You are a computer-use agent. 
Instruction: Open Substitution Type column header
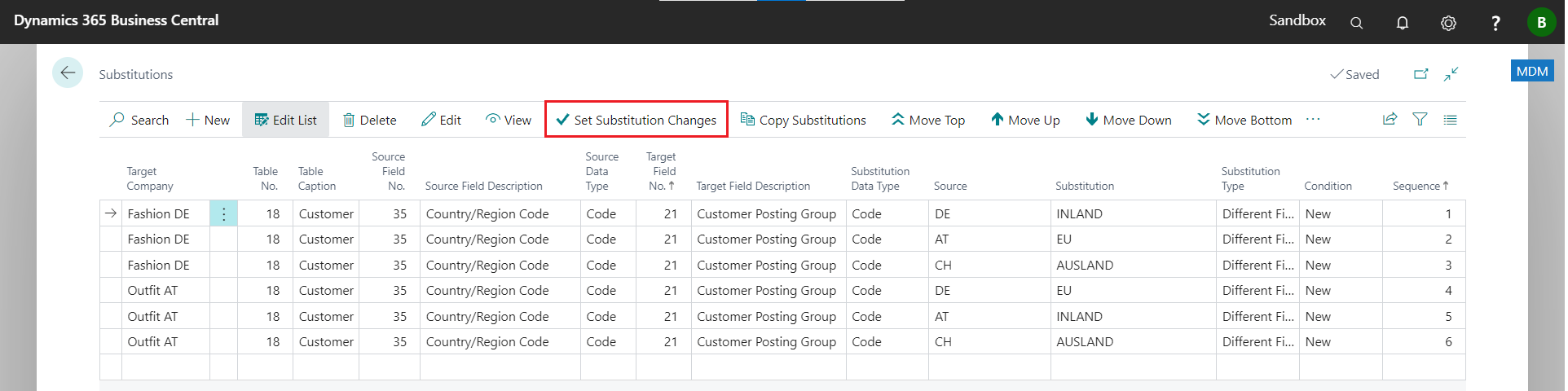pyautogui.click(x=1250, y=178)
